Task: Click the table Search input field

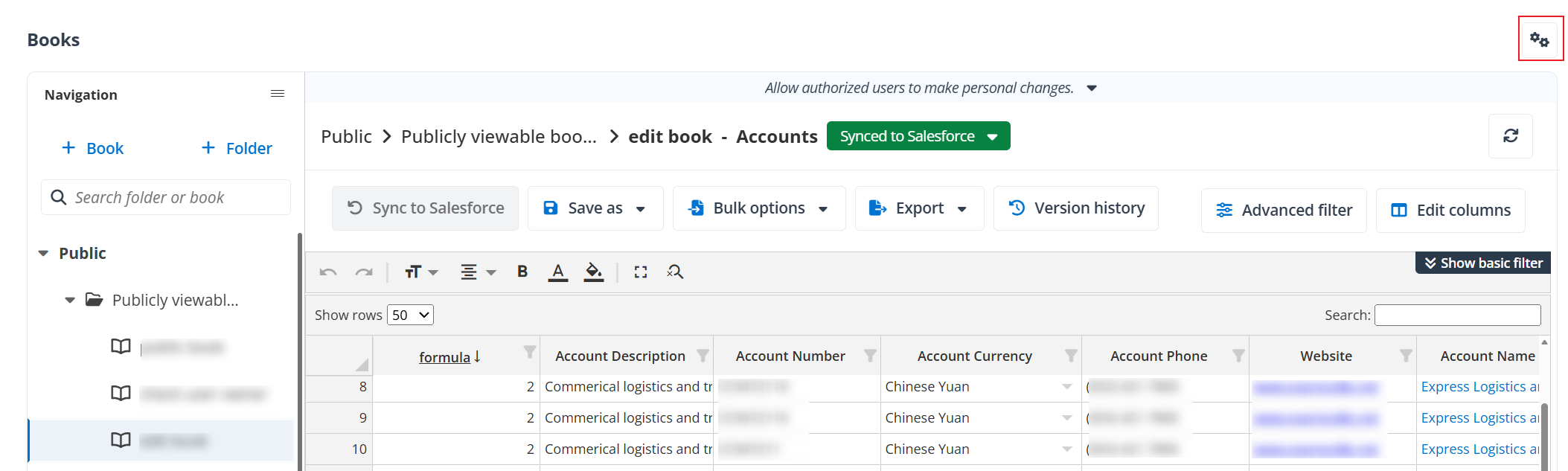Action: pyautogui.click(x=1456, y=315)
